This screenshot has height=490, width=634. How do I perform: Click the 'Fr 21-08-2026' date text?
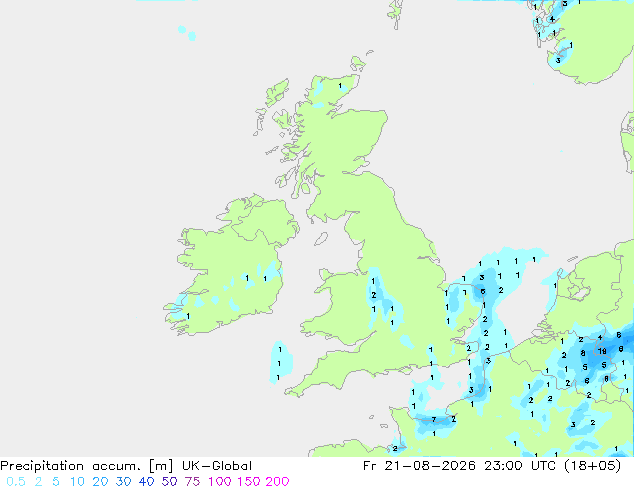coord(419,466)
